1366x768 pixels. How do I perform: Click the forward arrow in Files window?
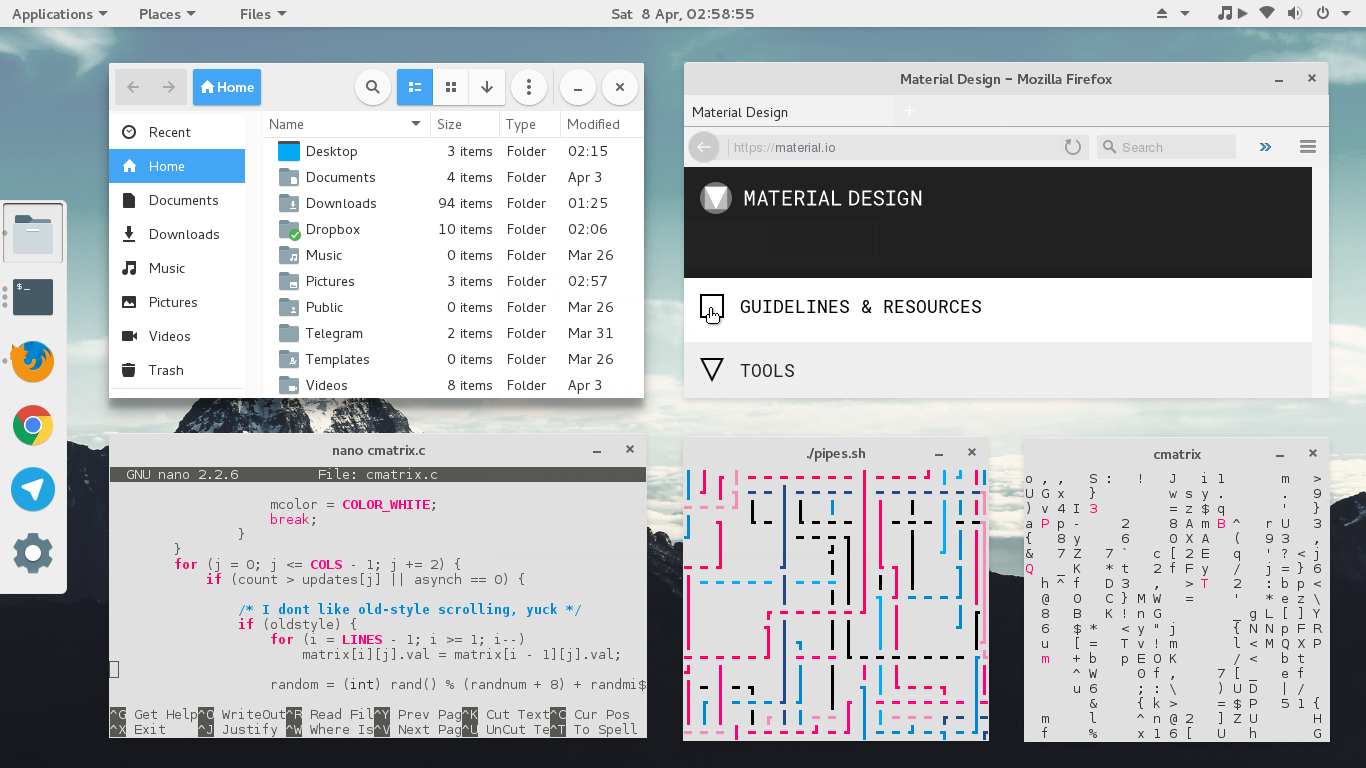point(169,87)
